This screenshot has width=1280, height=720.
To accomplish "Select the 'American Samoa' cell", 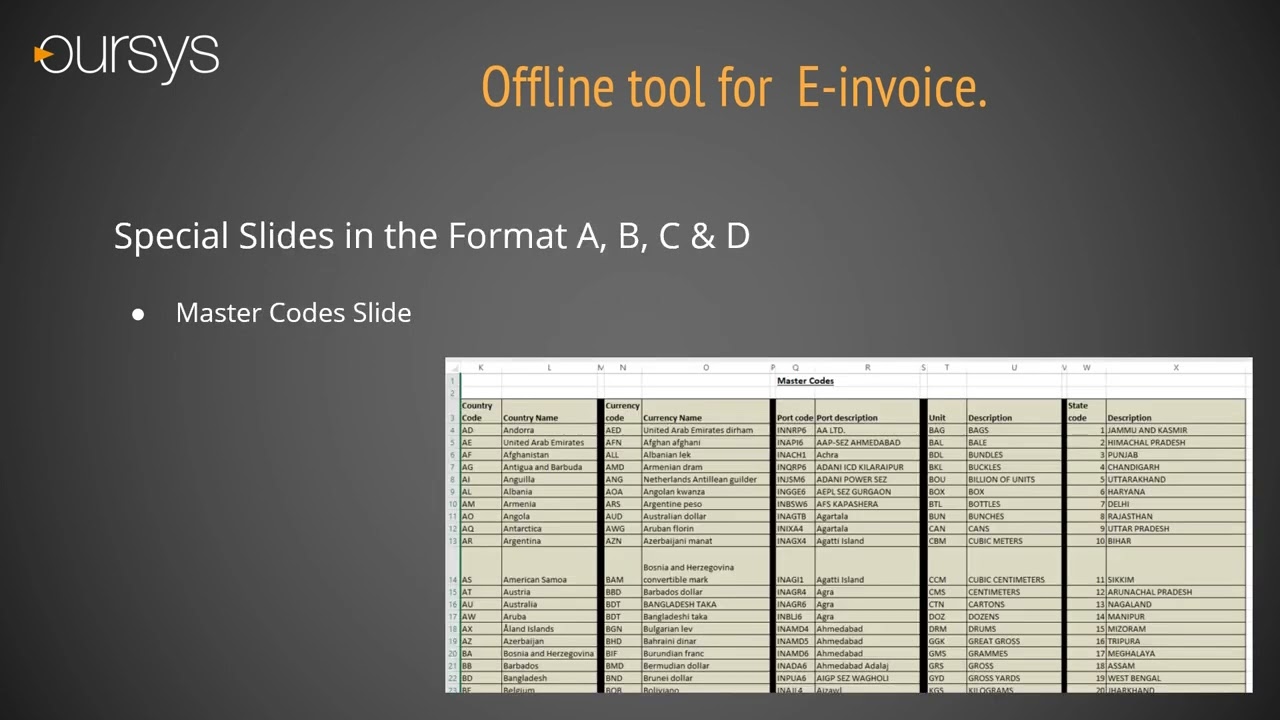I will (549, 567).
